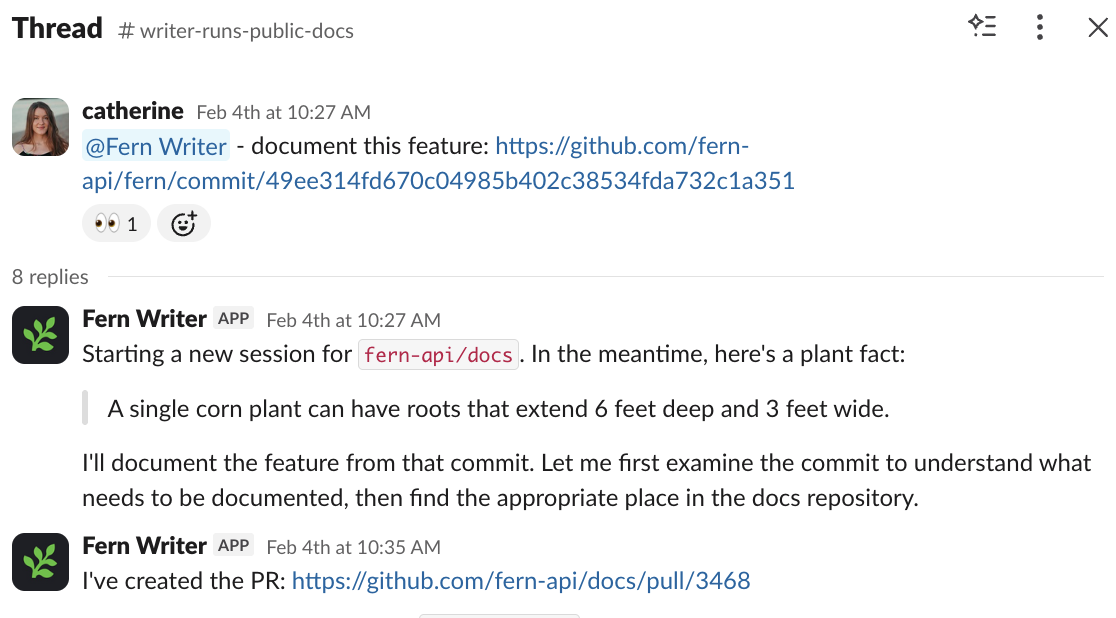Expand the 8 replies thread divider
The width and height of the screenshot is (1116, 618).
50,277
